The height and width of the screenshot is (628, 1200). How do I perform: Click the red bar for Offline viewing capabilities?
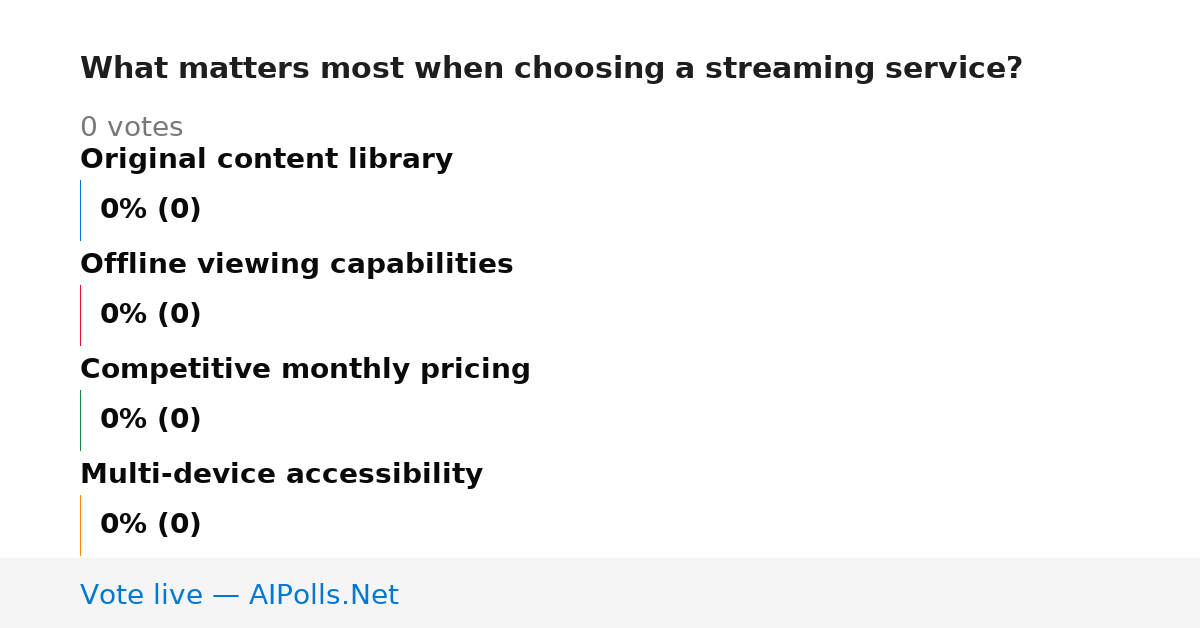click(80, 315)
